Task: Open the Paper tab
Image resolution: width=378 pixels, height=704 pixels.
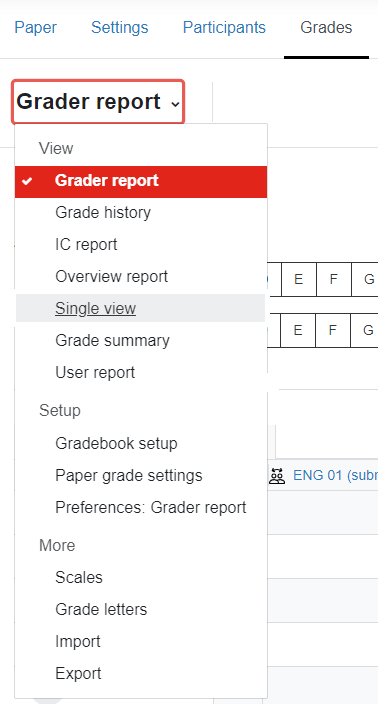Action: tap(36, 28)
